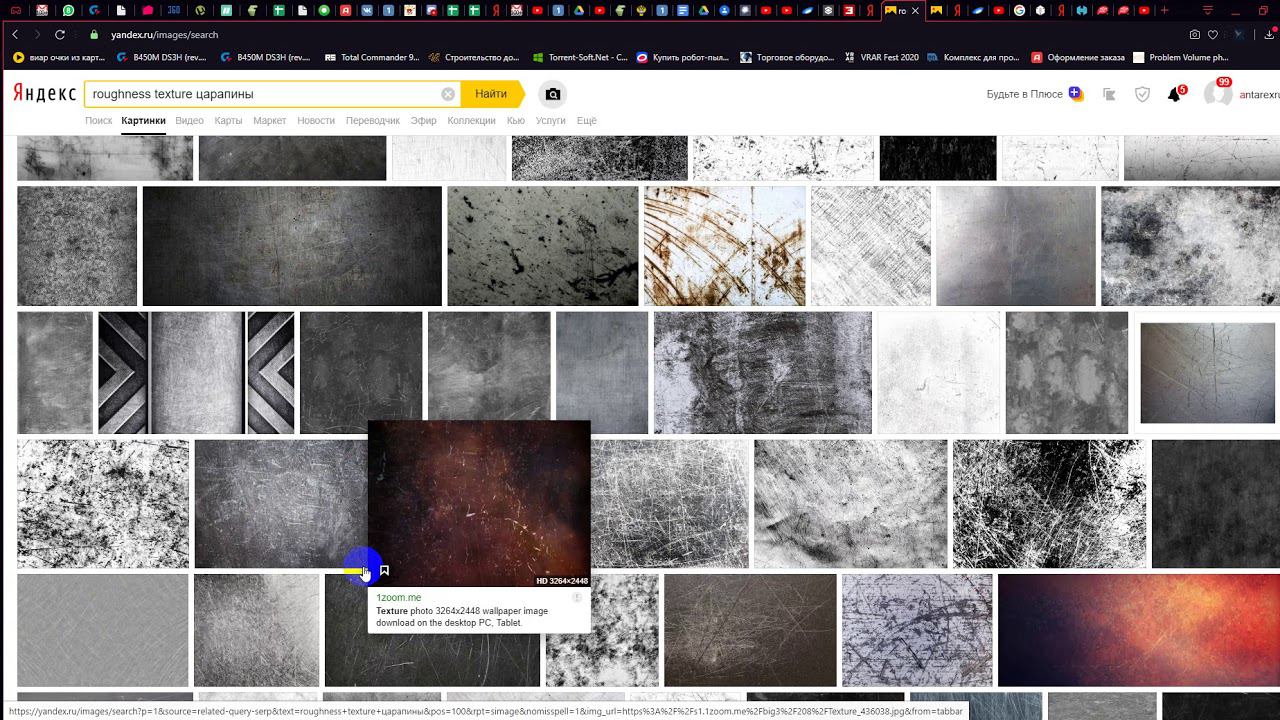
Task: Go back to the previous page
Action: click(x=16, y=34)
